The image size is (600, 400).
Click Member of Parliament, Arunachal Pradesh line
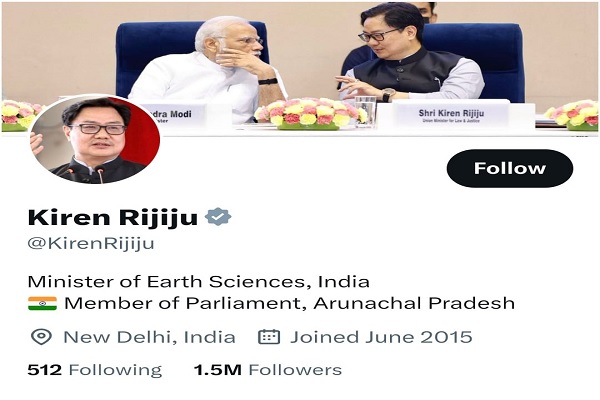[x=289, y=303]
